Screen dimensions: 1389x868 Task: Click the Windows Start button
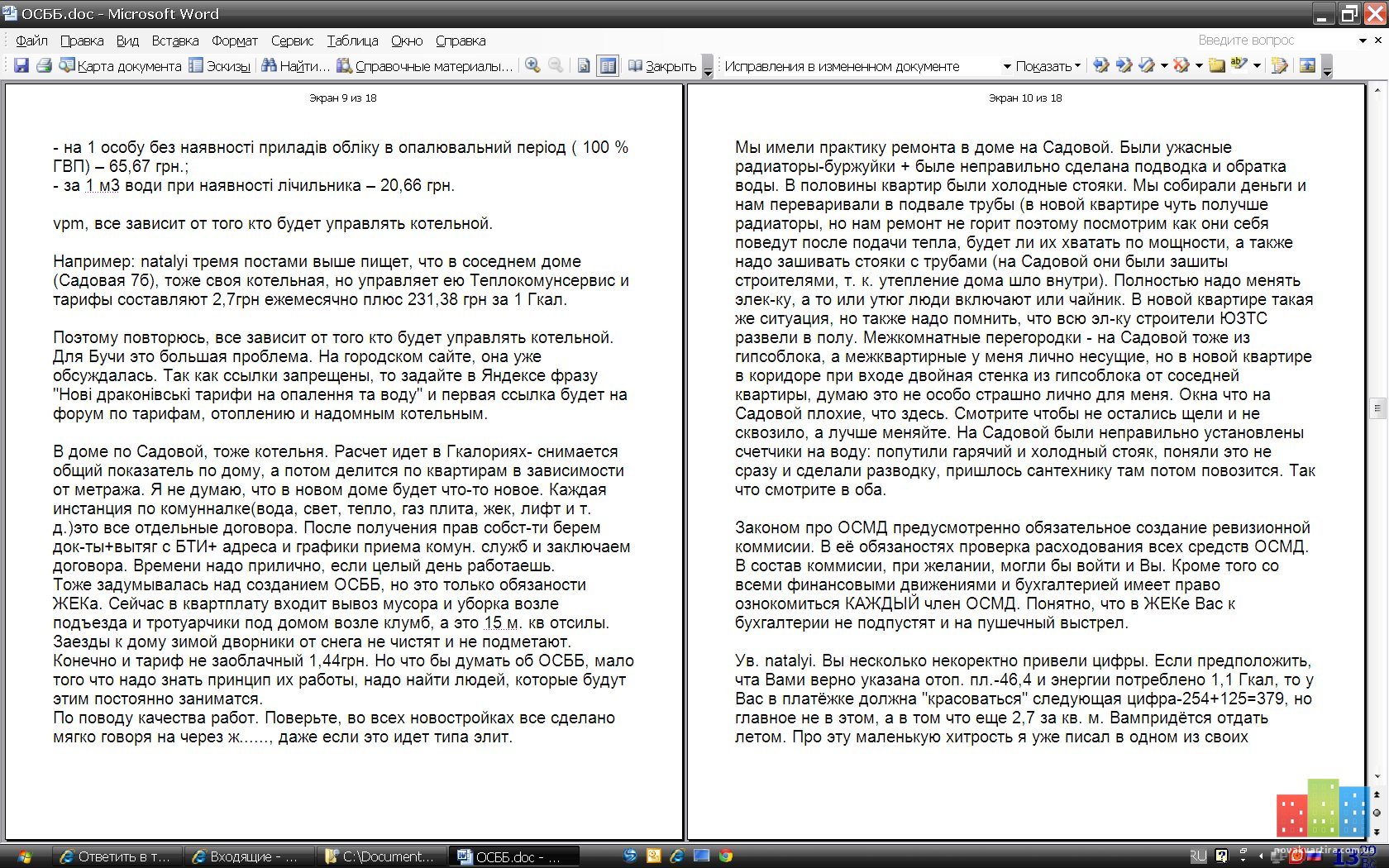(x=23, y=856)
